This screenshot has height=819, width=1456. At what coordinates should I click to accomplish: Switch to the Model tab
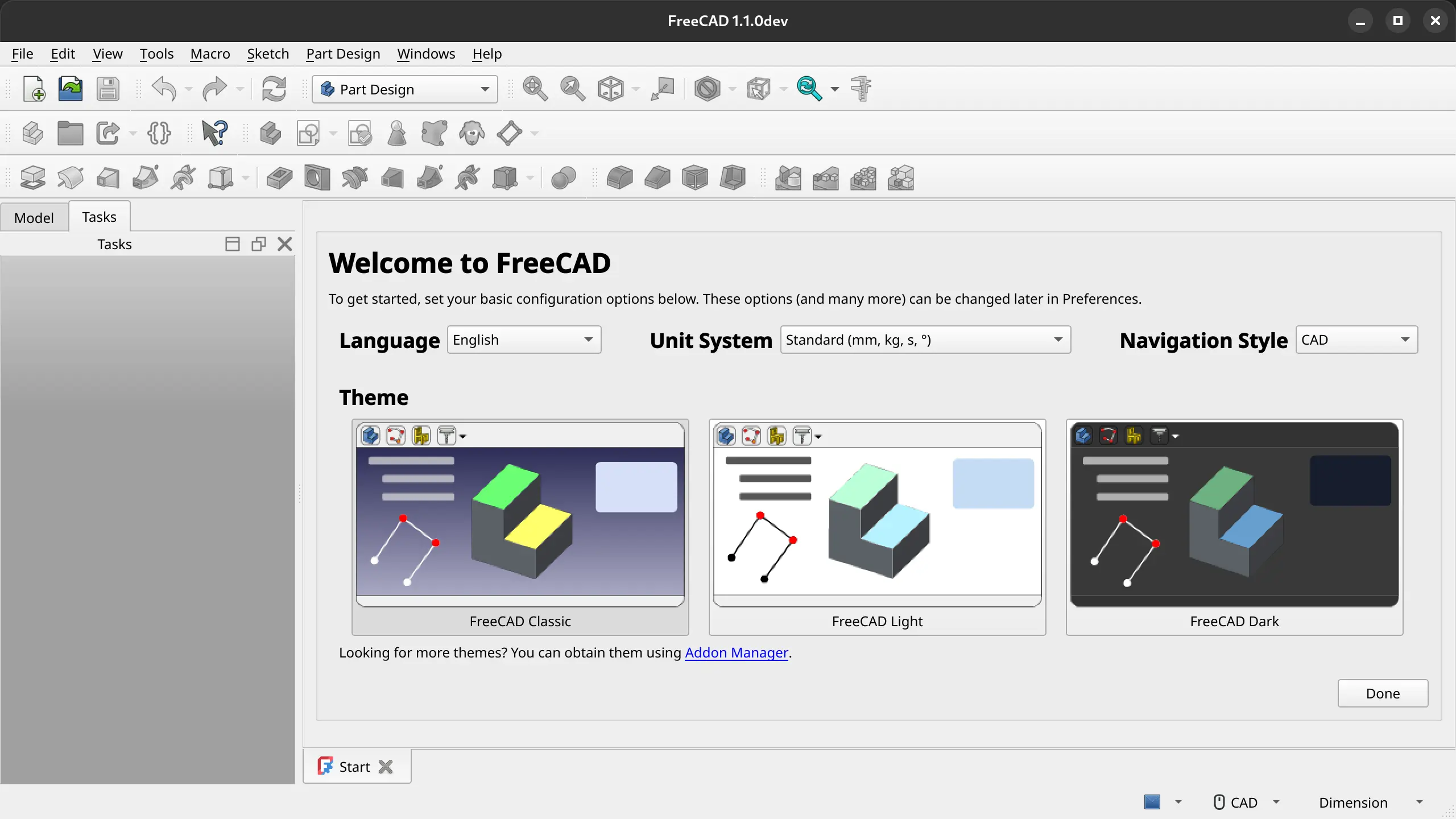tap(33, 217)
